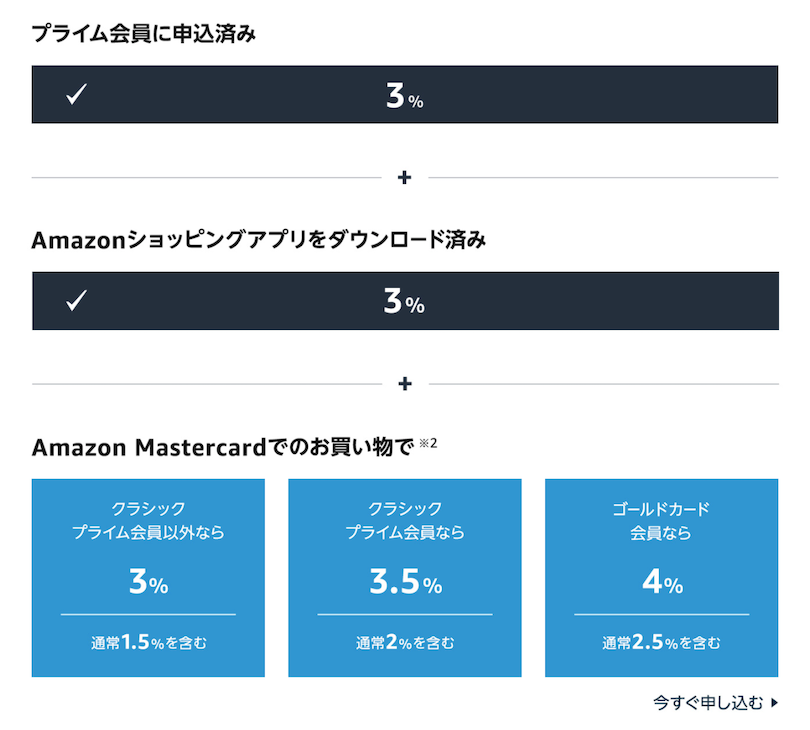Screen dimensions: 810x730
Task: Click the divider line under 3.5%
Action: 404,614
